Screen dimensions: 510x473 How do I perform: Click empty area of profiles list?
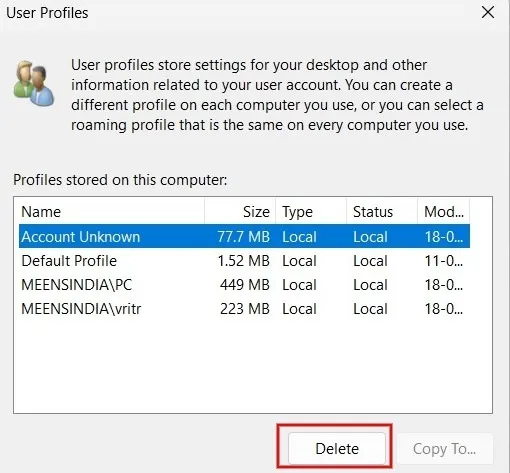[253, 367]
